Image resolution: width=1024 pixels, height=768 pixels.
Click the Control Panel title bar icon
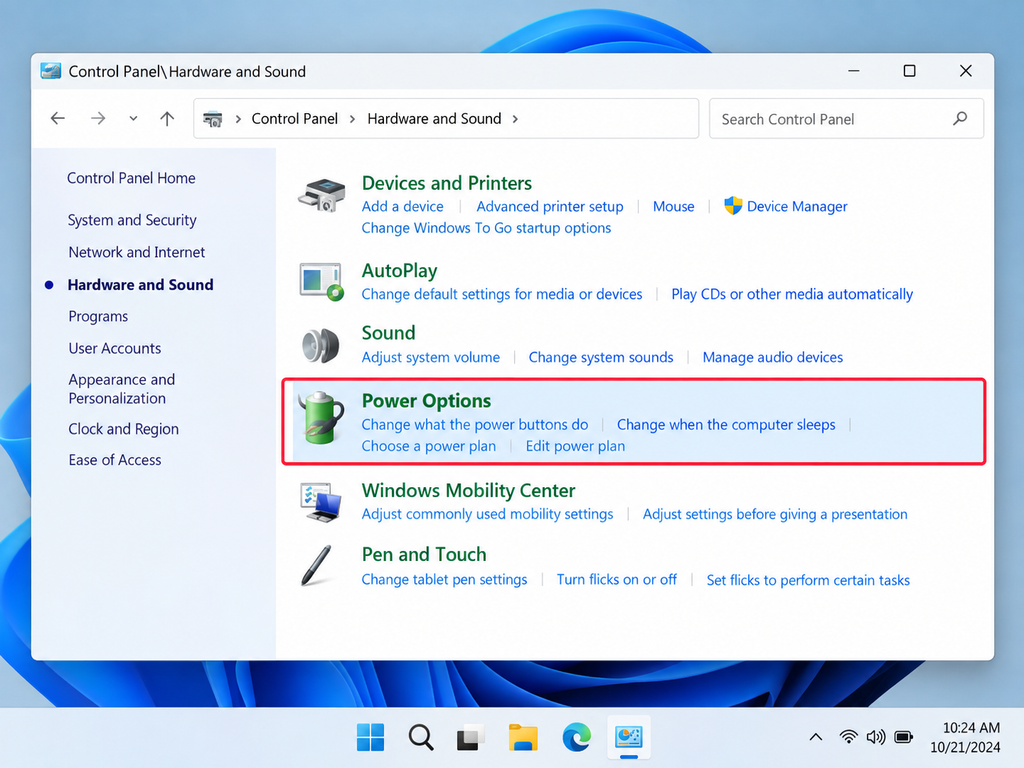[50, 71]
